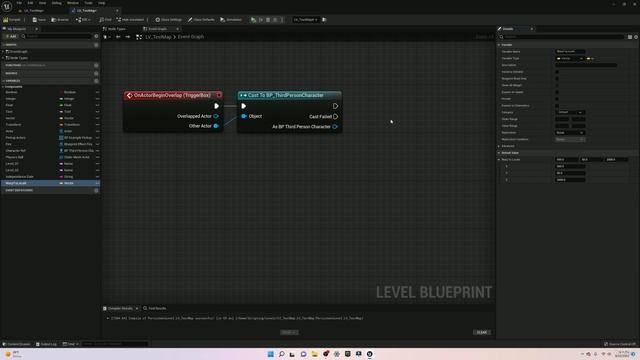Open the Output Log
The height and width of the screenshot is (360, 640).
coord(46,344)
